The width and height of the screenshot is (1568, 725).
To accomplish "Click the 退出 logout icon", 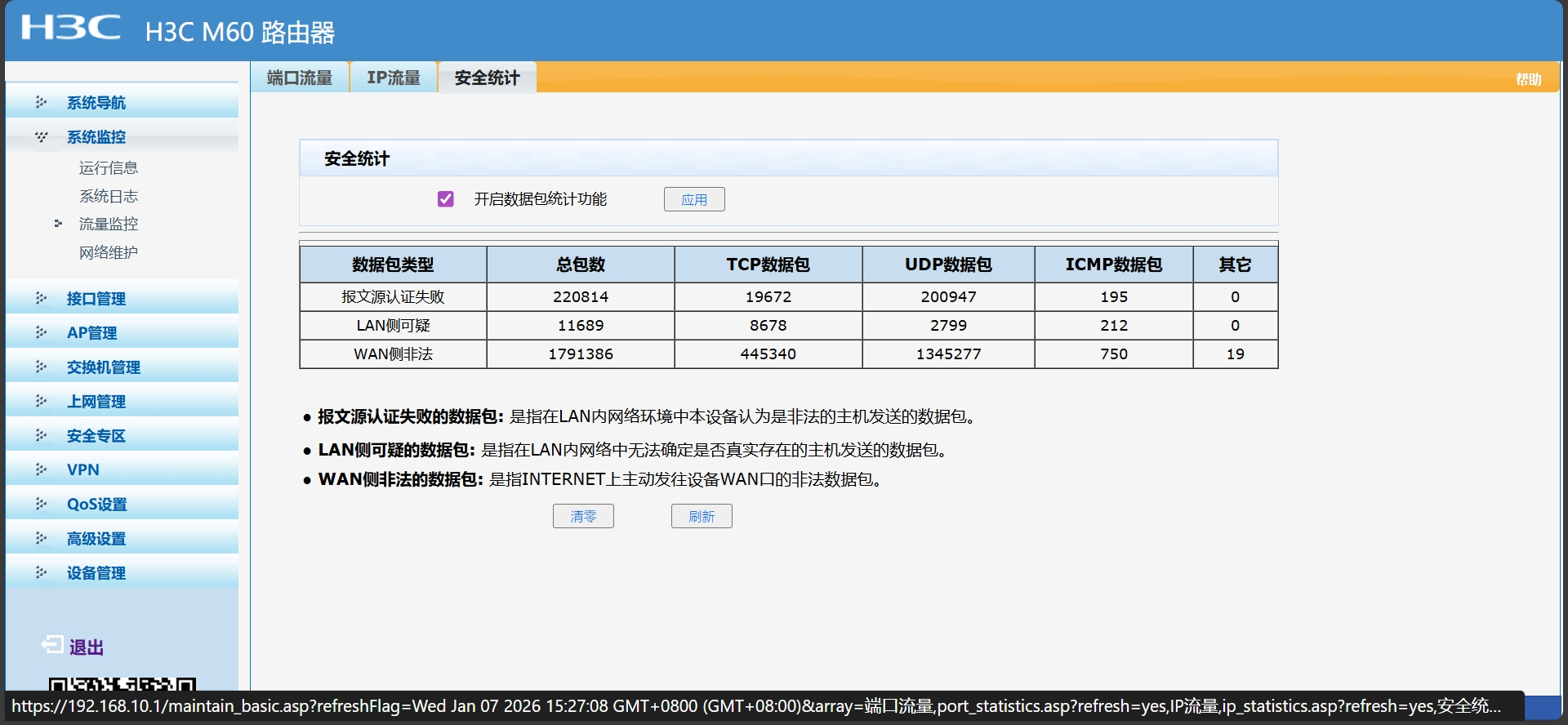I will 52,646.
